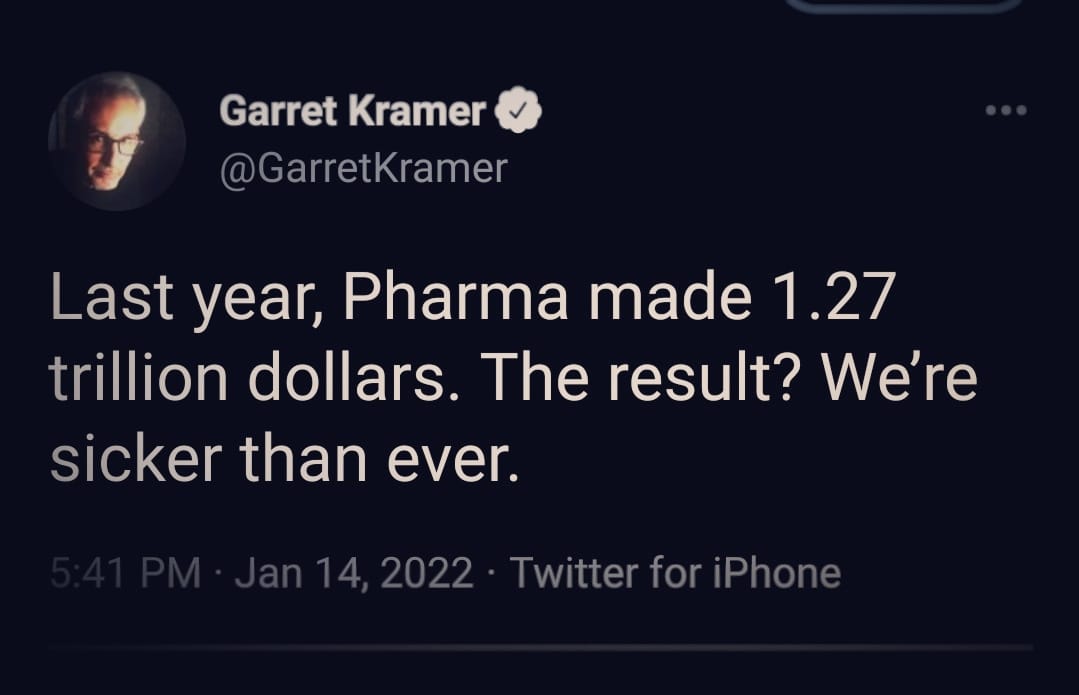Click the 5:41 PM timestamp

(125, 573)
